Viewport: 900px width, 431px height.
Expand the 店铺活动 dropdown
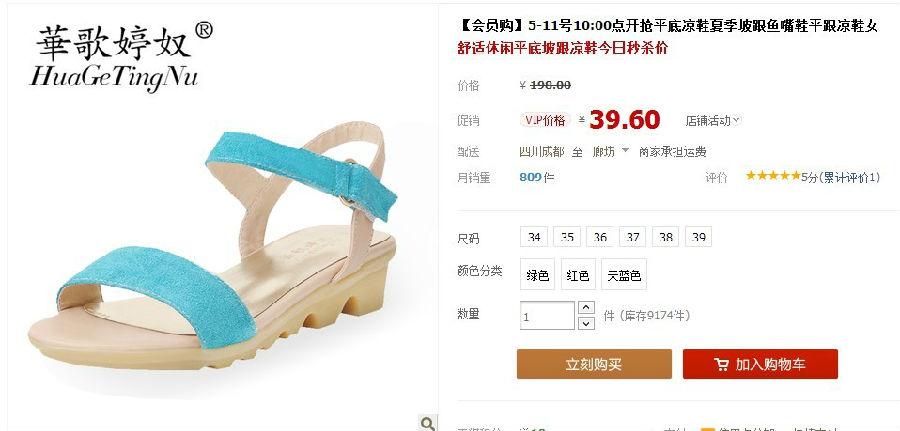(x=713, y=121)
